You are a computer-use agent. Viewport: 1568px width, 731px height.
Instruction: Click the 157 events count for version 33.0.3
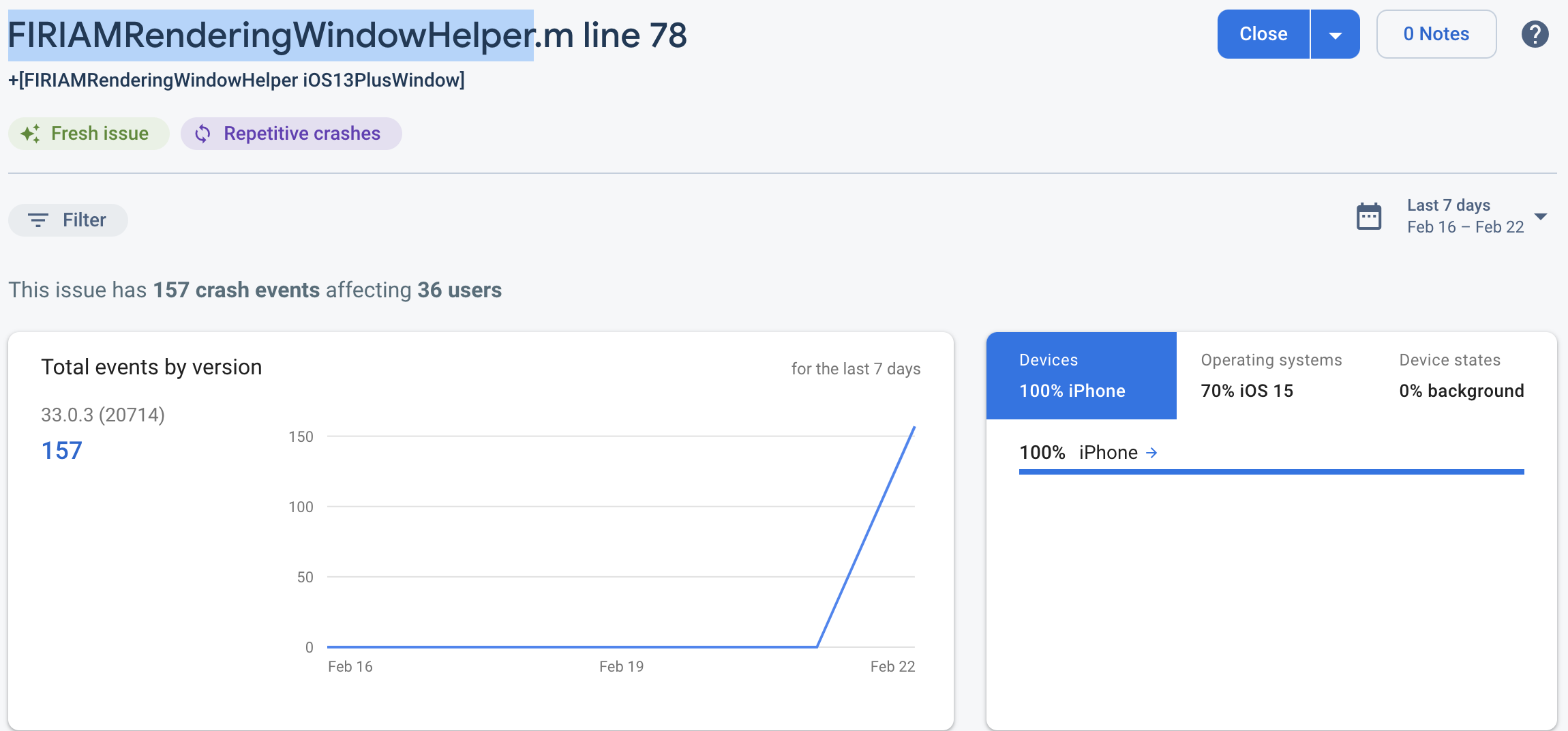[61, 451]
